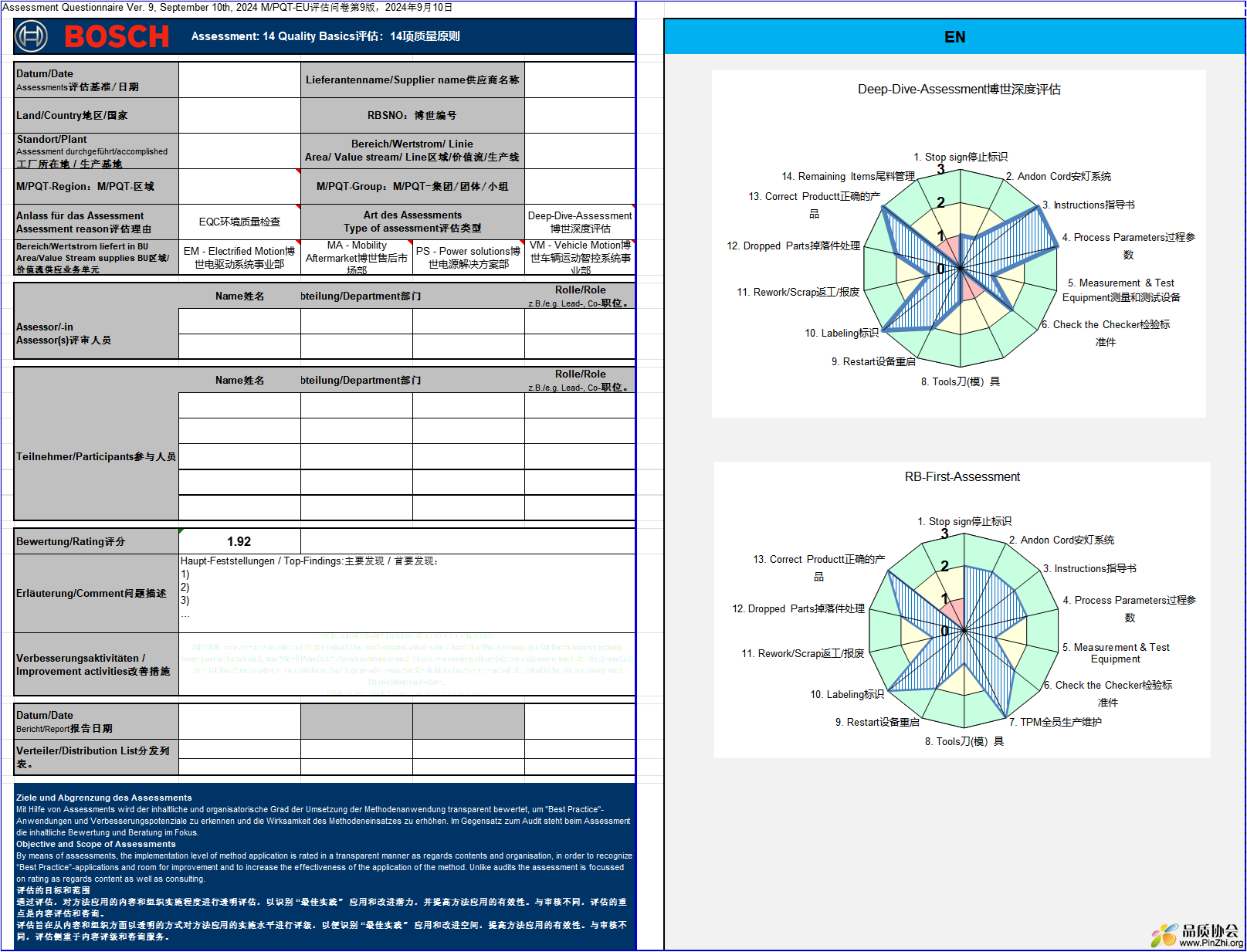Select the M/PQT-Region value cell
Screen dimensions: 1247x952
(x=239, y=186)
